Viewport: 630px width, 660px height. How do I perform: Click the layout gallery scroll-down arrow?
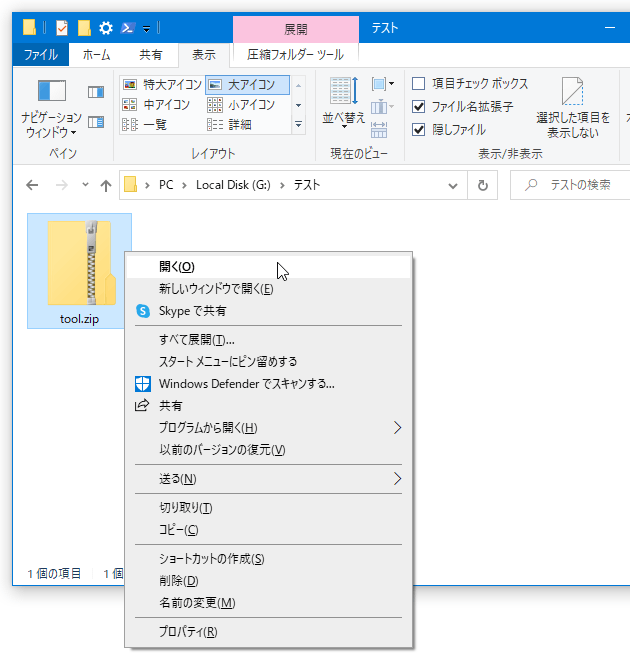click(x=298, y=105)
